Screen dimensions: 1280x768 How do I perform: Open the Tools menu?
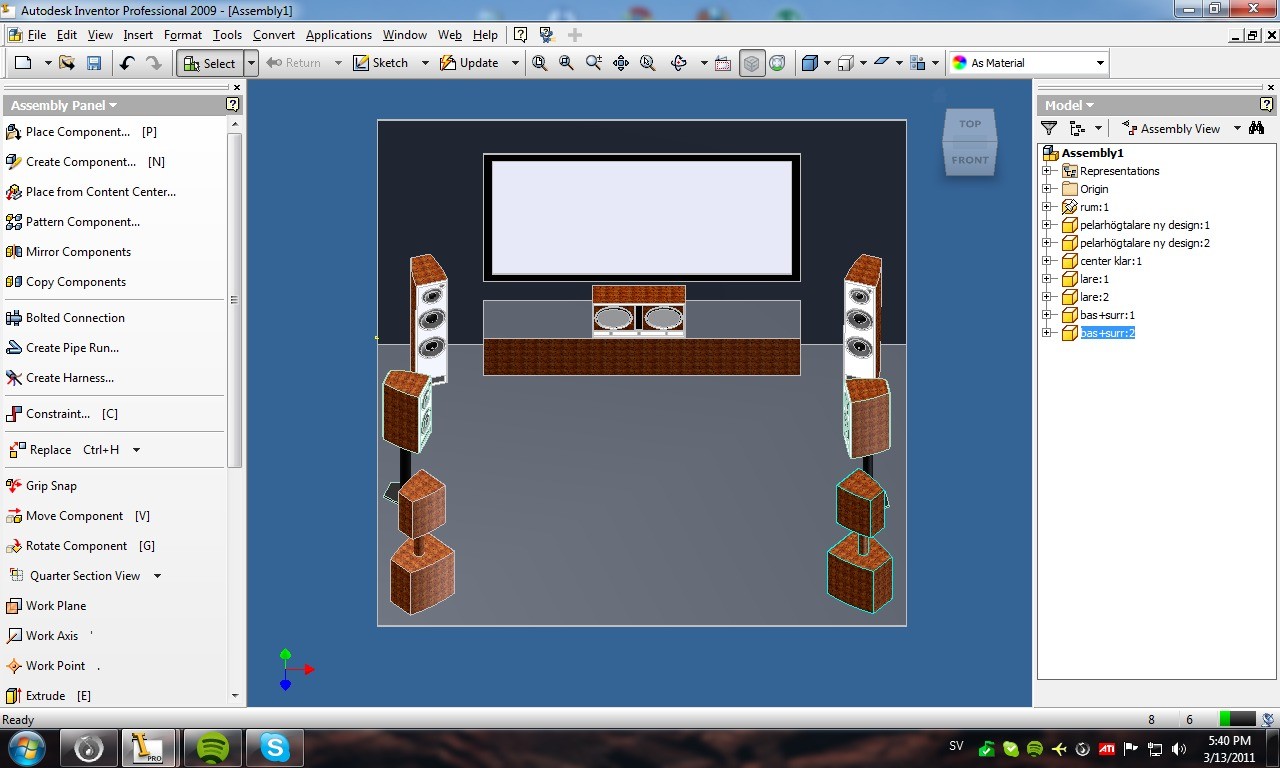click(x=227, y=34)
